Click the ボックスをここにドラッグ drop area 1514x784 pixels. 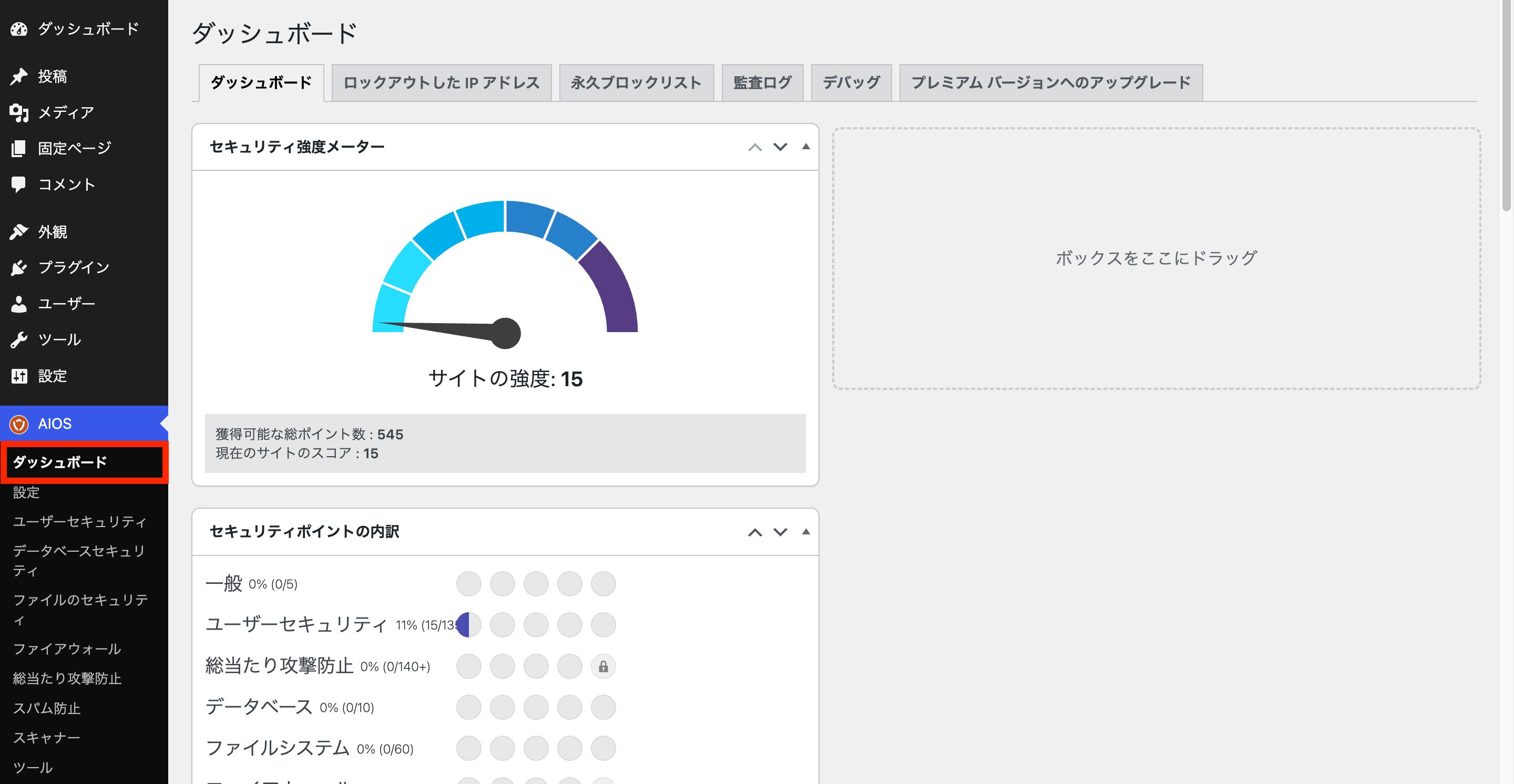tap(1156, 259)
